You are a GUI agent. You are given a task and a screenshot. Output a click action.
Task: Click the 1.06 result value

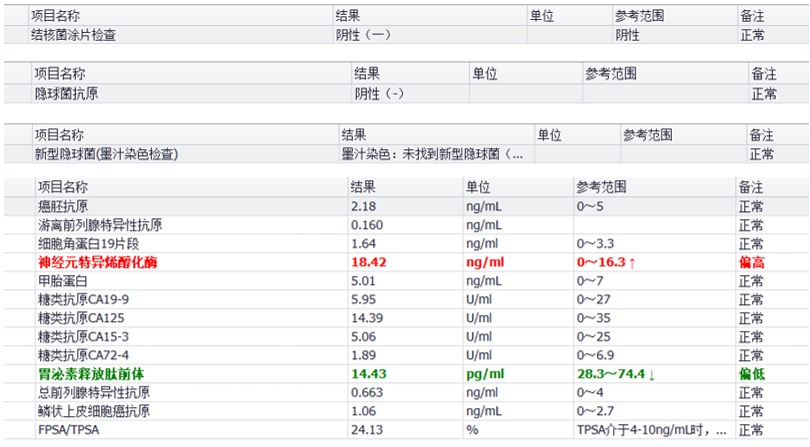(364, 411)
